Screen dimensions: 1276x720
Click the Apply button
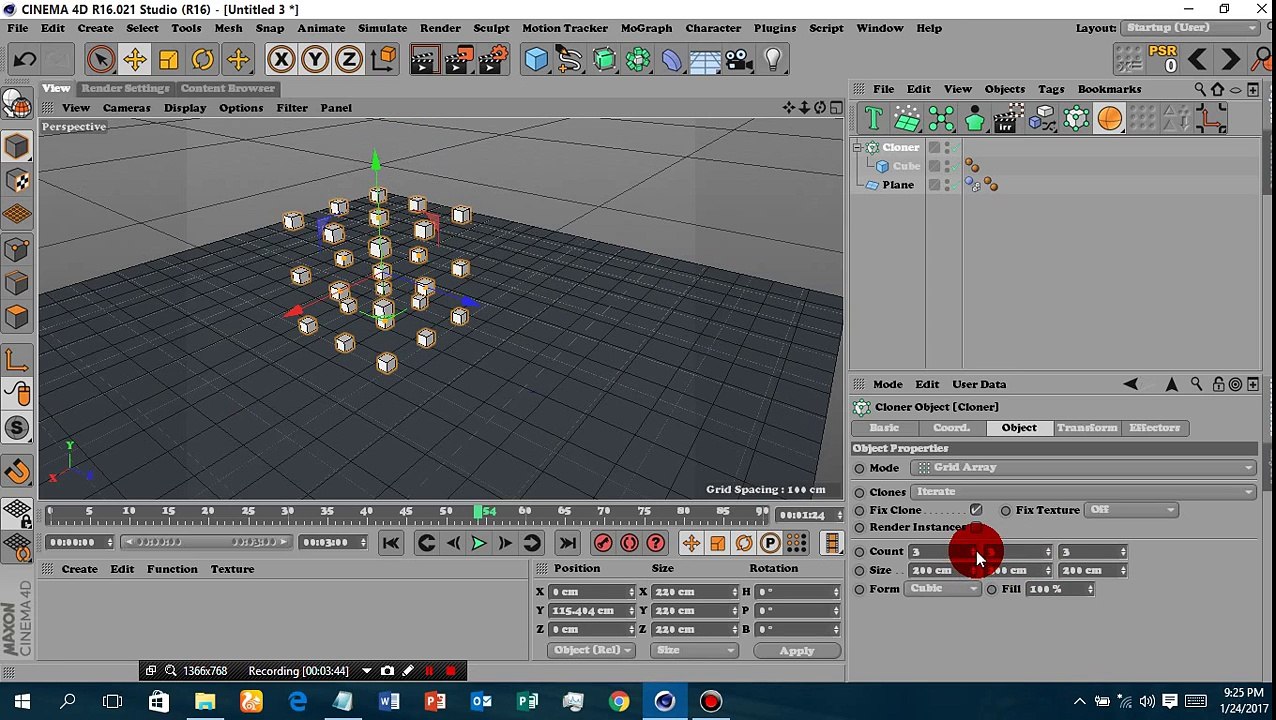(x=797, y=651)
